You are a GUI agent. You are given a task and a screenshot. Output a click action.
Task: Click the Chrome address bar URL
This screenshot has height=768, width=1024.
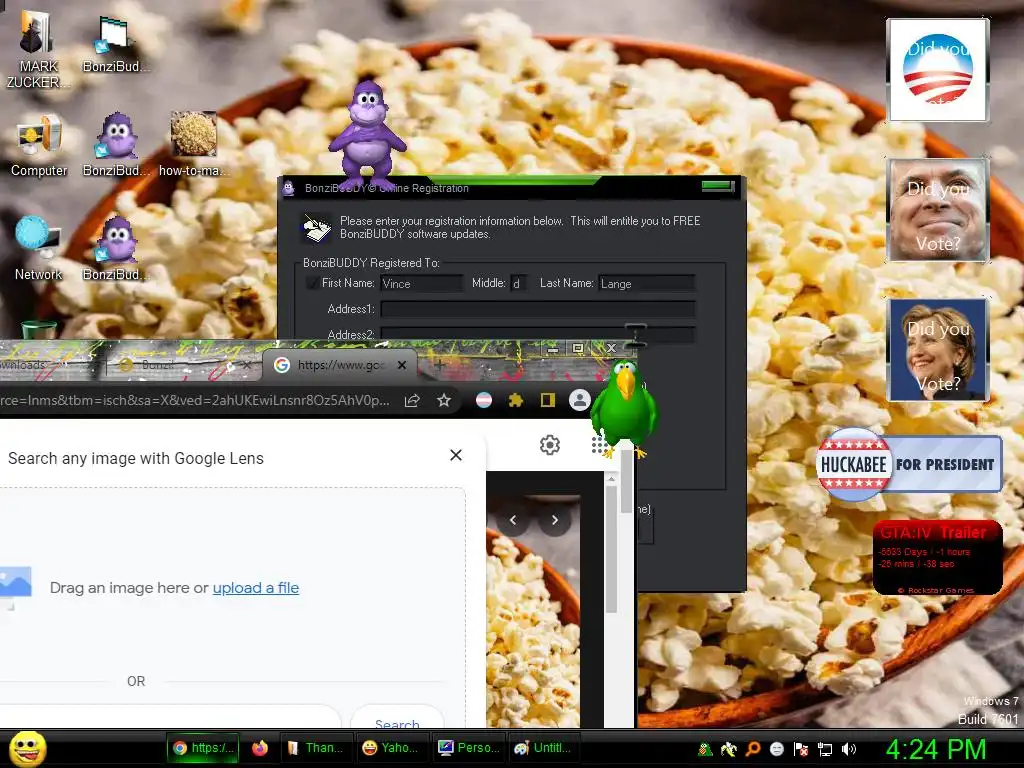[195, 400]
